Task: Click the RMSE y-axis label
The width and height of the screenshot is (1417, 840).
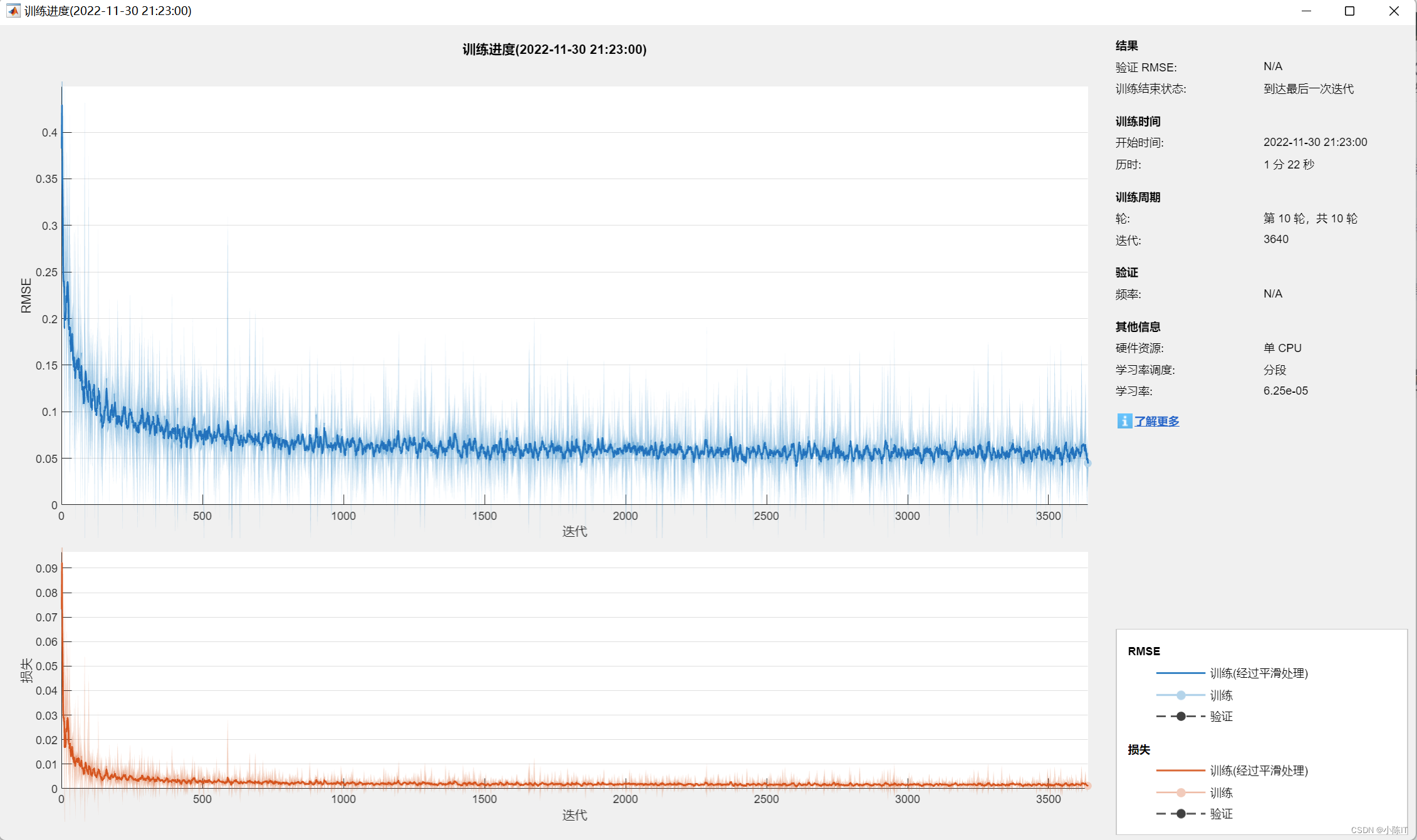Action: pyautogui.click(x=26, y=295)
